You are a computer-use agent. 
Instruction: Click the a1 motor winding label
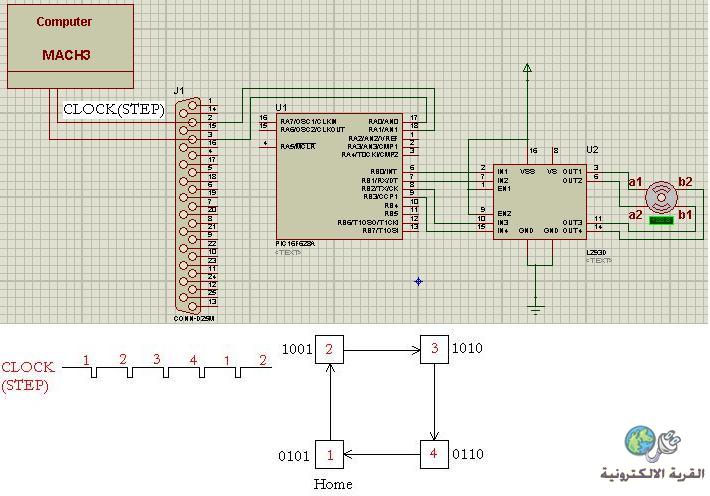click(635, 182)
